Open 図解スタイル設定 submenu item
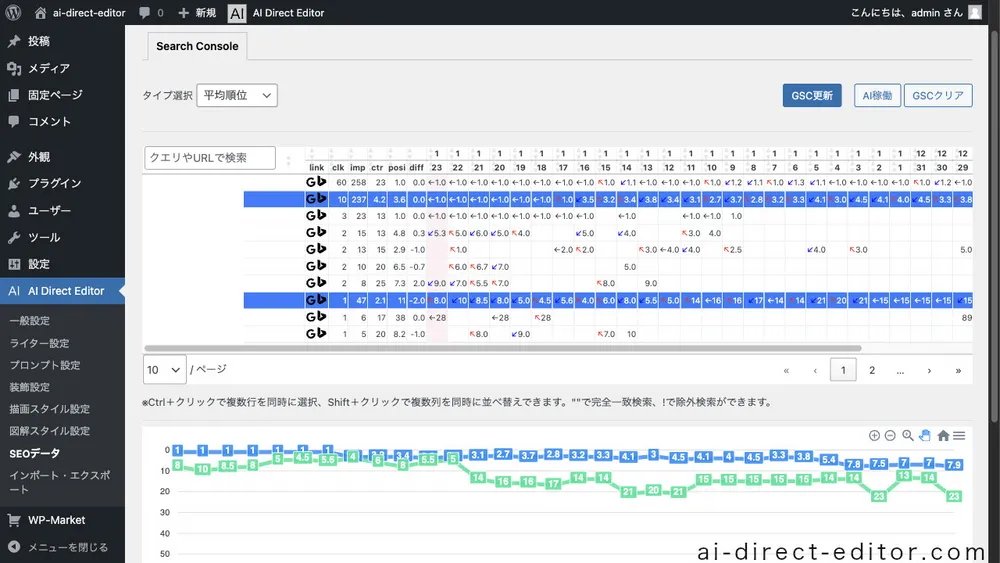The image size is (1000, 563). [x=49, y=431]
